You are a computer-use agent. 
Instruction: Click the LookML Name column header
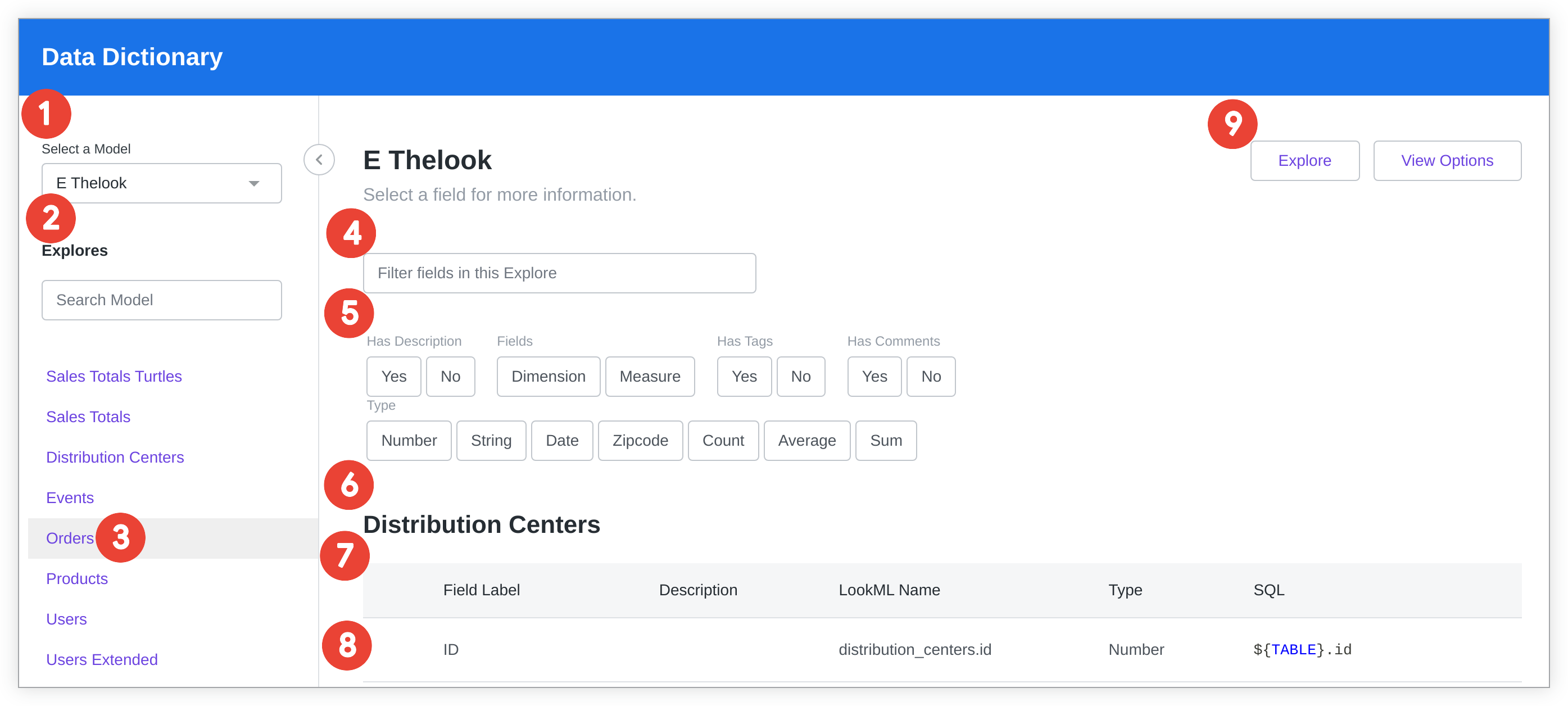(889, 590)
